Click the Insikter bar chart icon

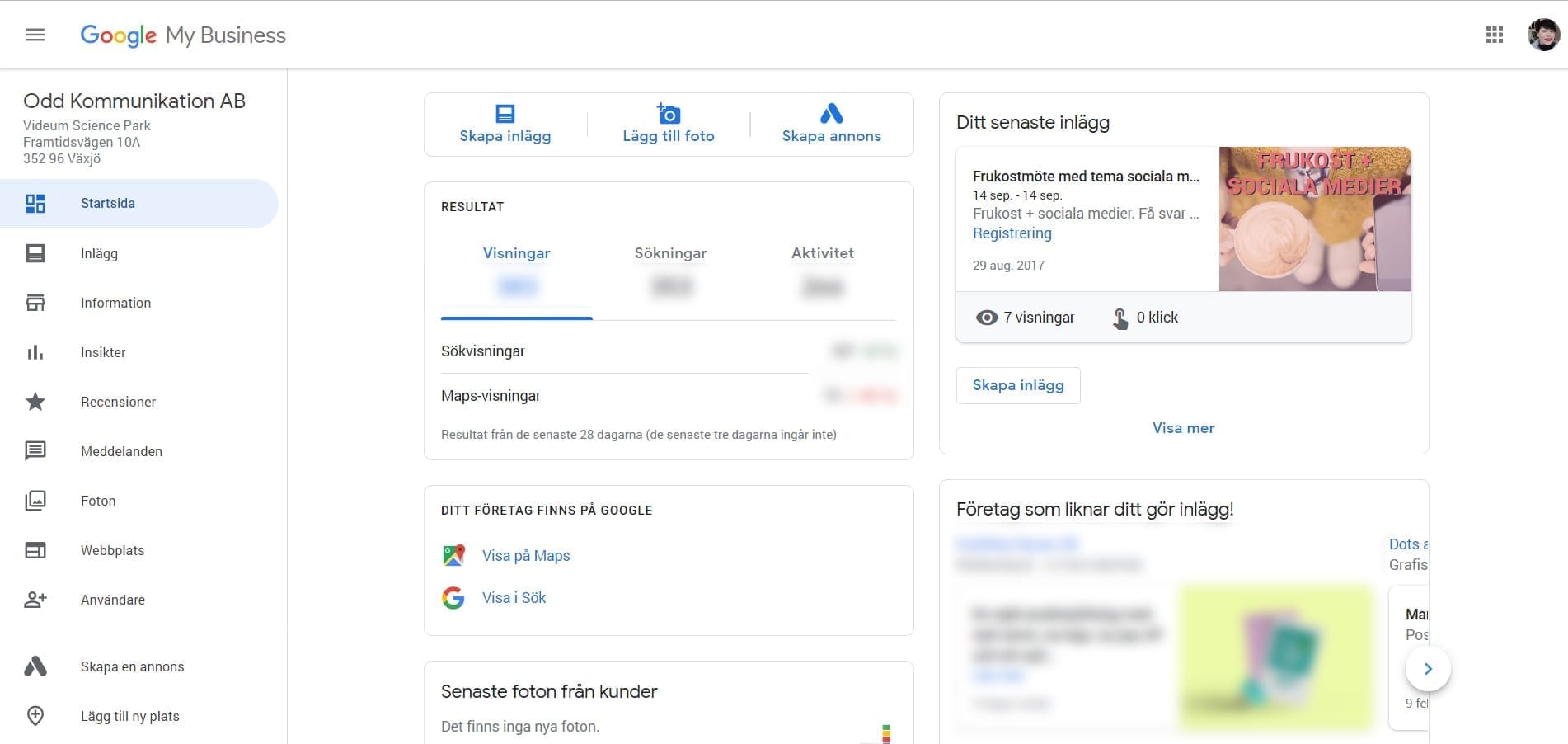pyautogui.click(x=35, y=352)
